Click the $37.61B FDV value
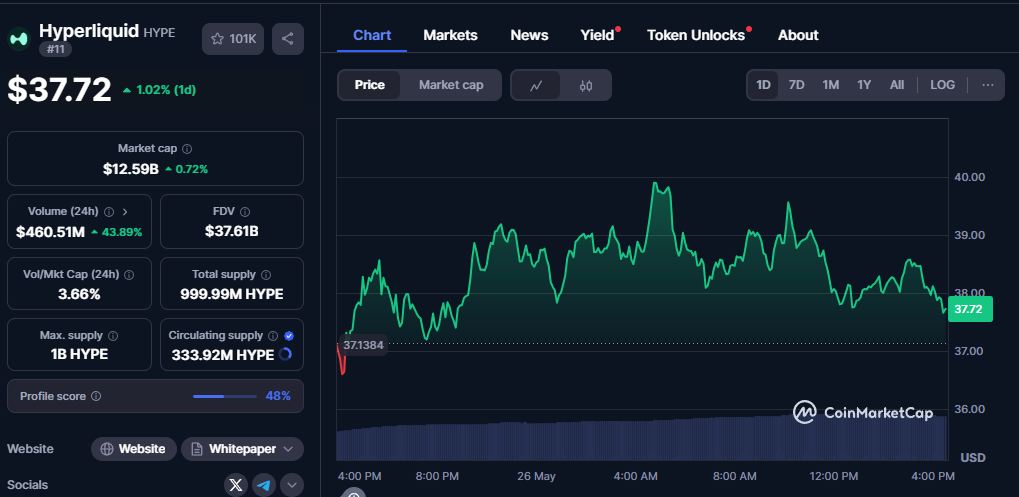The height and width of the screenshot is (497, 1019). 232,231
